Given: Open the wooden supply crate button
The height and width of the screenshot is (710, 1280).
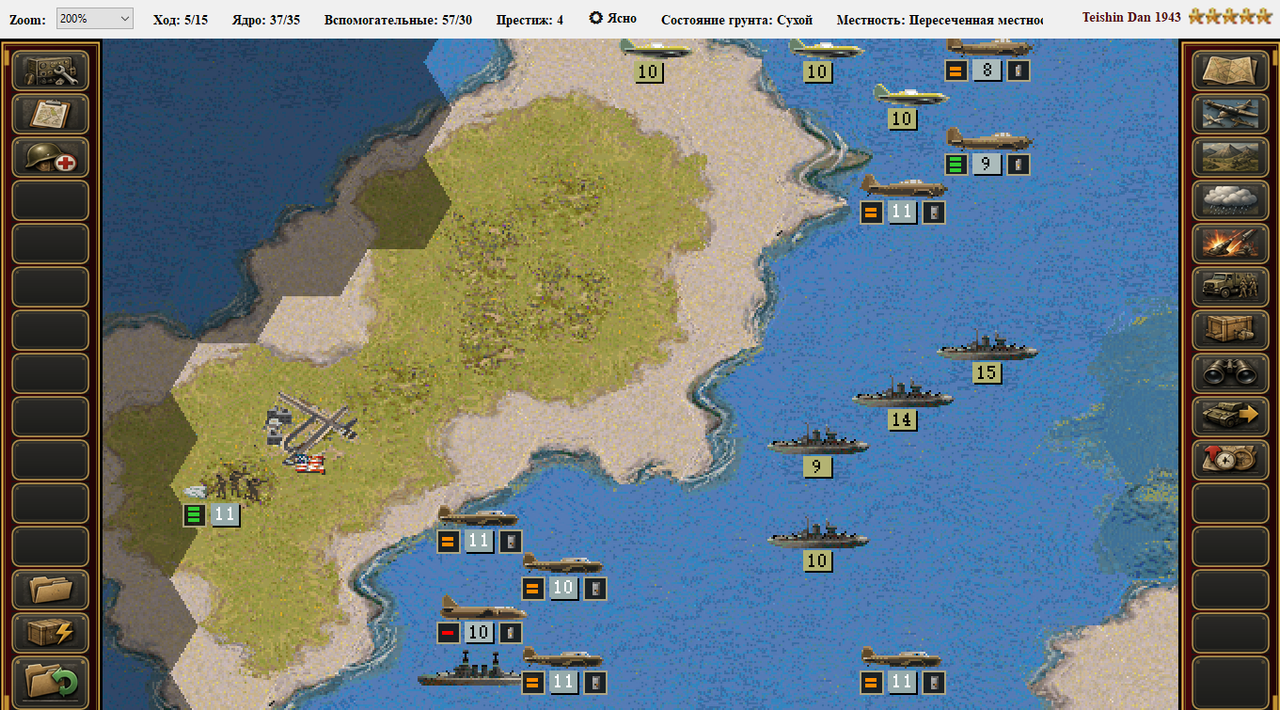Looking at the screenshot, I should click(x=1230, y=330).
